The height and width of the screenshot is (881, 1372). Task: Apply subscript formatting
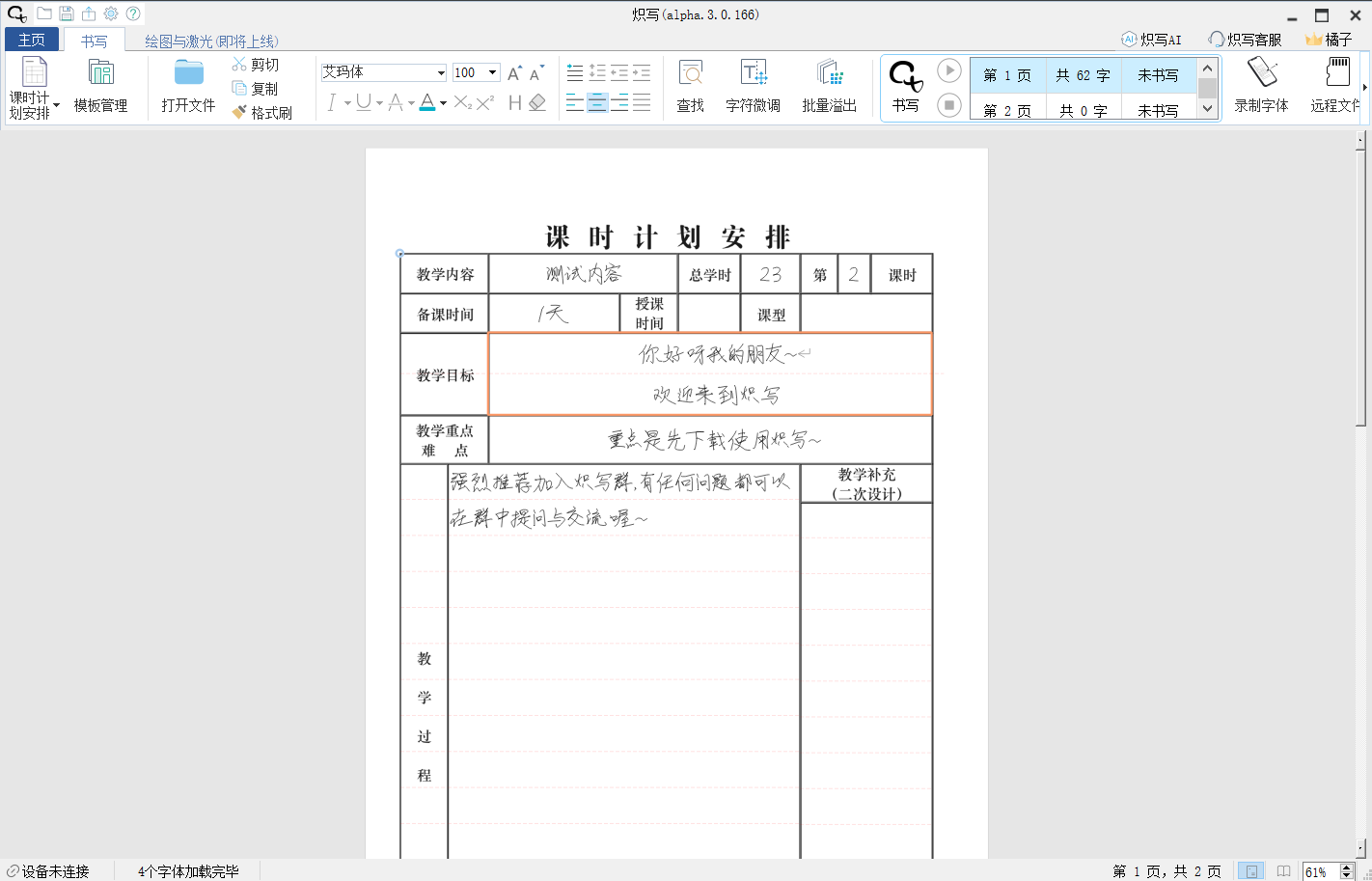pos(463,102)
